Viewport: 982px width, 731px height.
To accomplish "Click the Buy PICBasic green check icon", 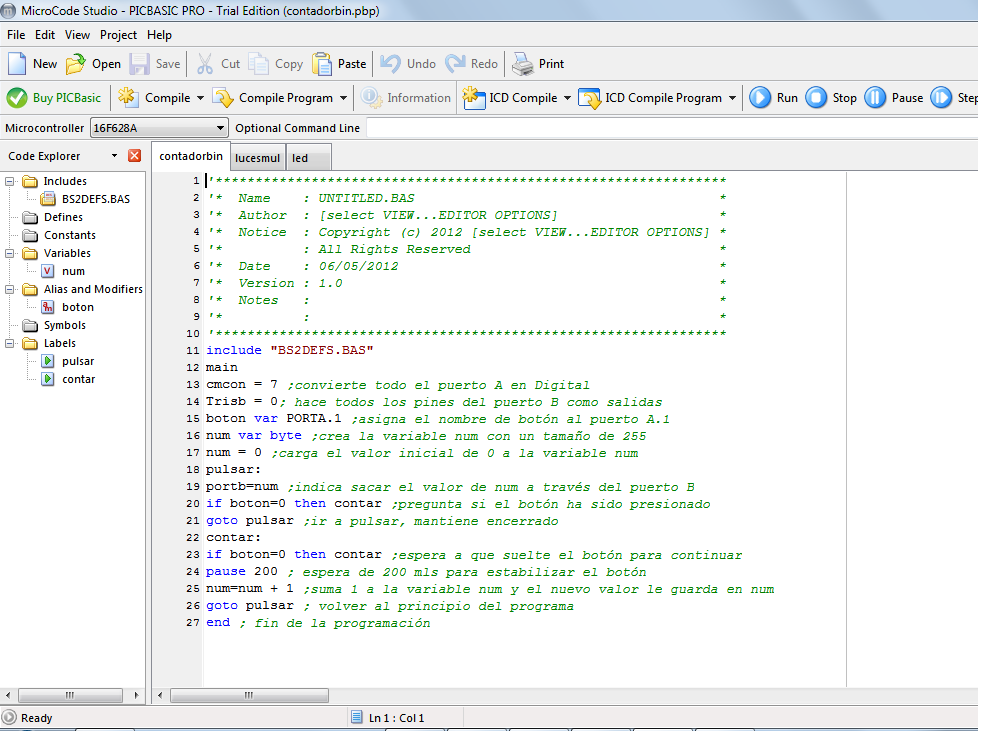I will pyautogui.click(x=17, y=98).
